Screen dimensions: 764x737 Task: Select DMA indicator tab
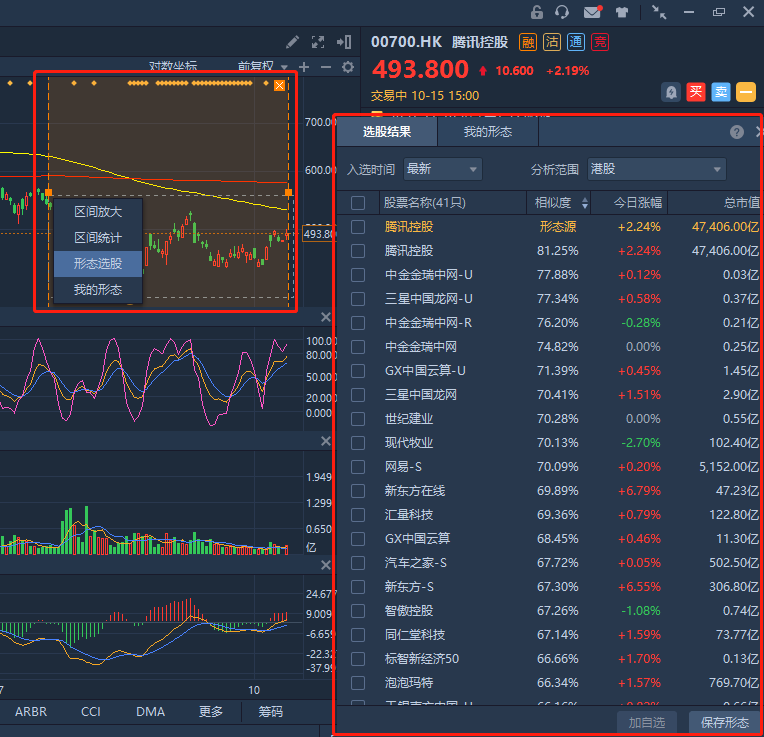pos(151,712)
